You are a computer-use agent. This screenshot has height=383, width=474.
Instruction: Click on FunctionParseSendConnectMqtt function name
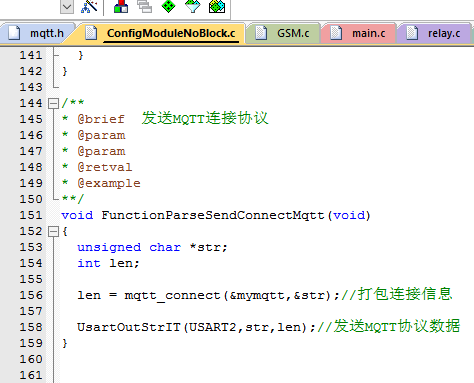[213, 215]
